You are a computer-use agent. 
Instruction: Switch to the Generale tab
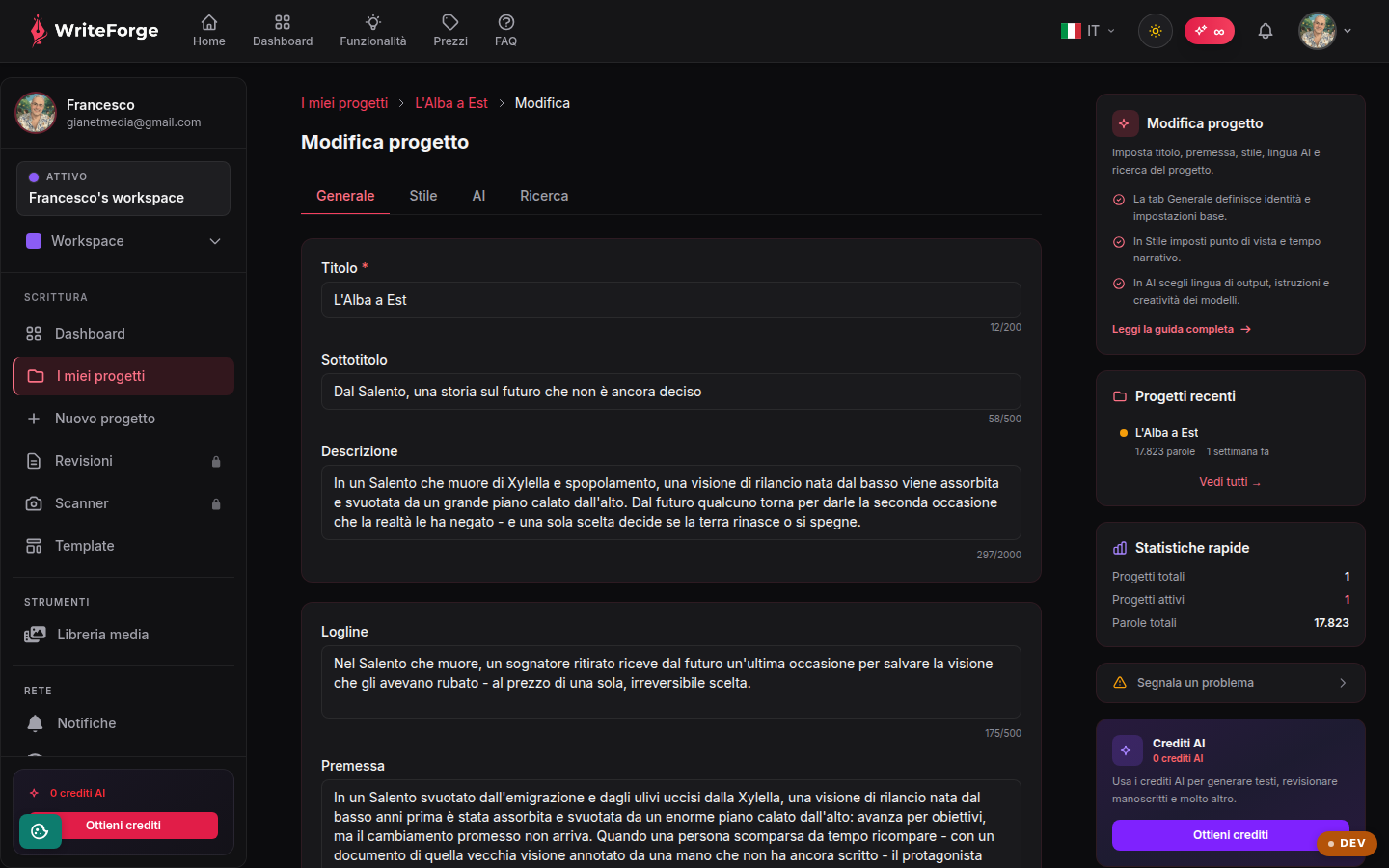345,196
